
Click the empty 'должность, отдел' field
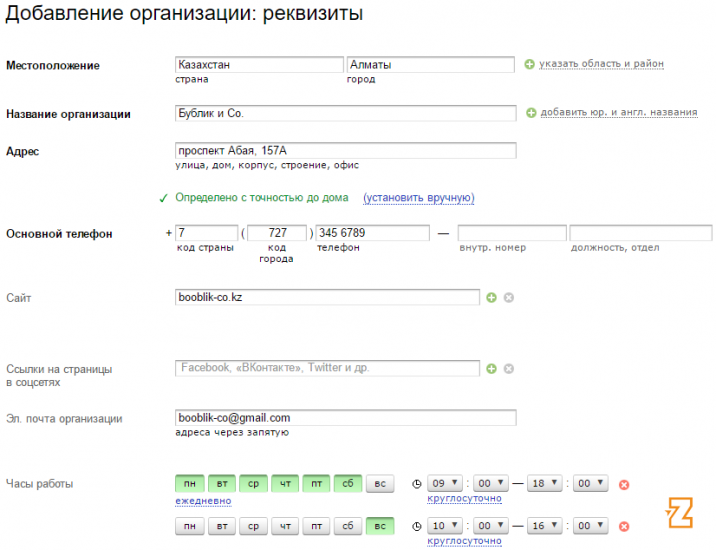pos(641,233)
